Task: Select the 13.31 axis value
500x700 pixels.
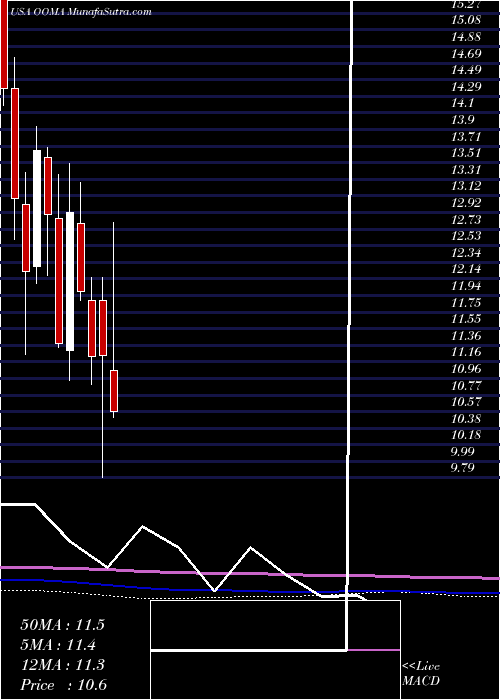Action: pos(466,170)
